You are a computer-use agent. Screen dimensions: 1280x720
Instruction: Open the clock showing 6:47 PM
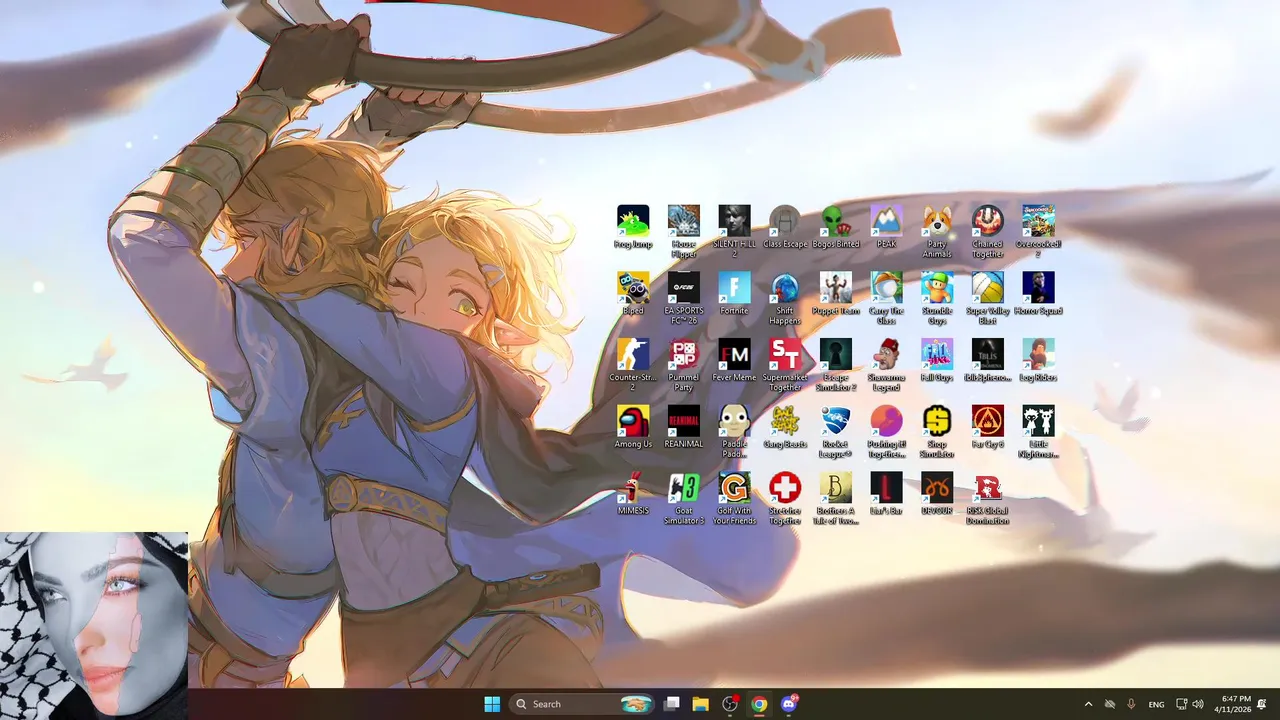[1233, 704]
